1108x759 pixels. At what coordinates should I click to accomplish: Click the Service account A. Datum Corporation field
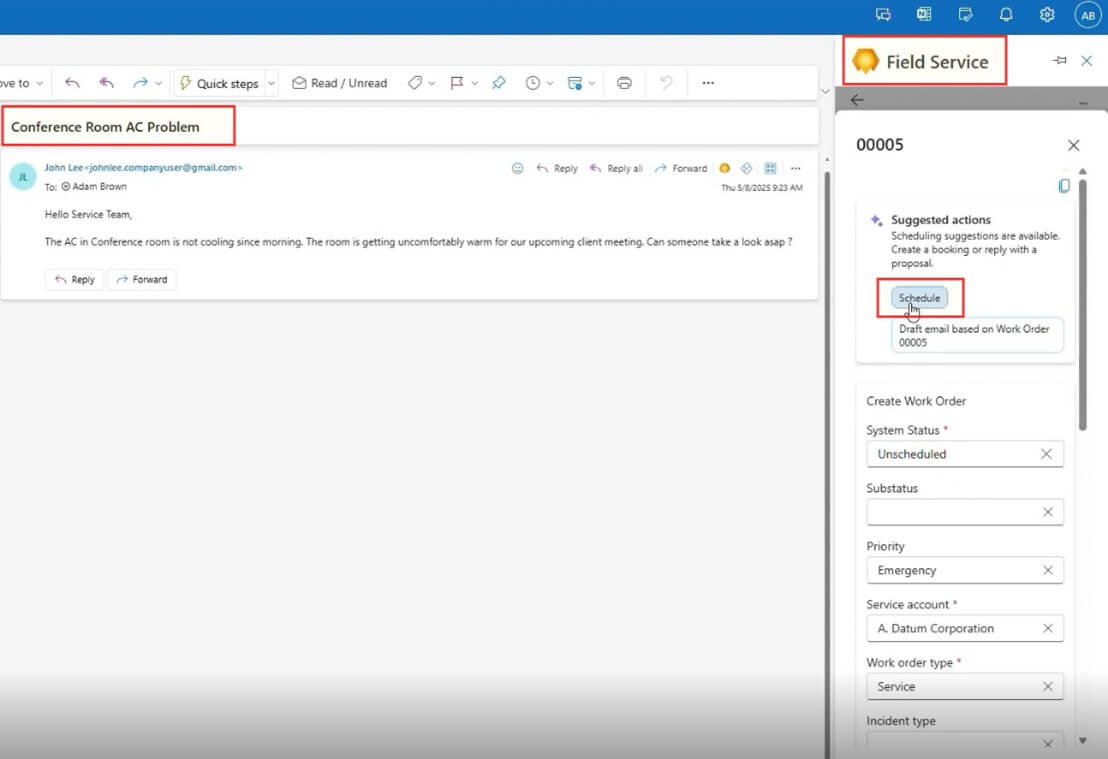tap(965, 628)
